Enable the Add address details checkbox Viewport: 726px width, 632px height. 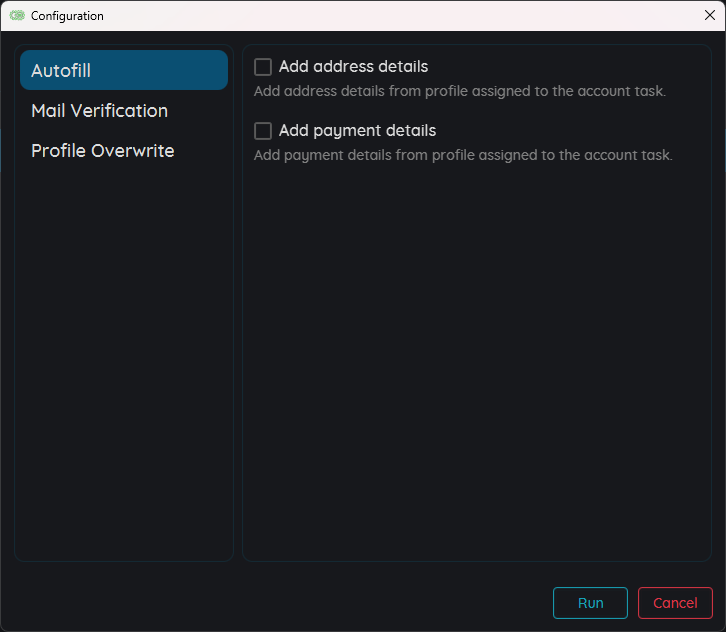coord(263,67)
